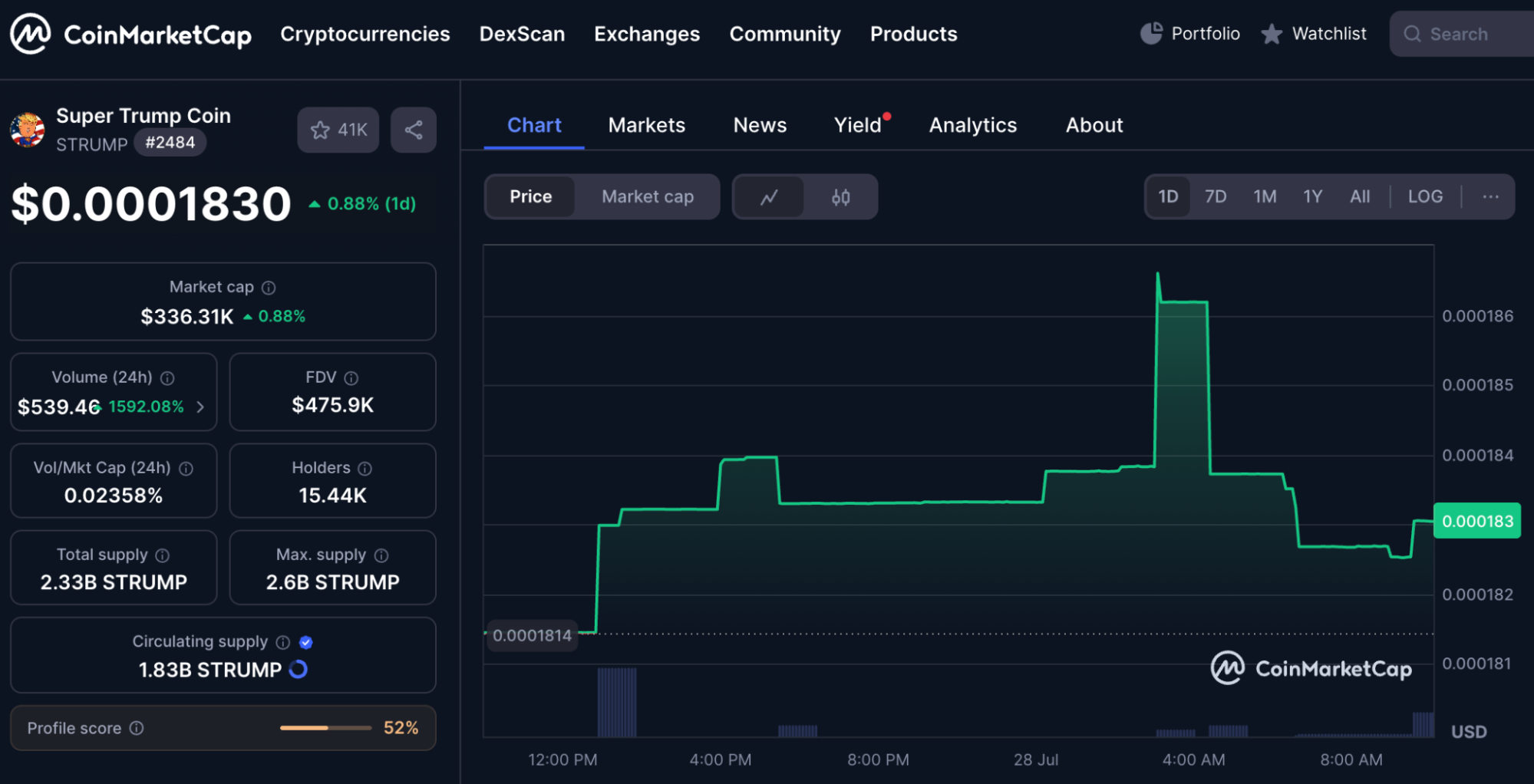Viewport: 1534px width, 784px height.
Task: Click the Profile score progress bar
Action: tap(326, 728)
